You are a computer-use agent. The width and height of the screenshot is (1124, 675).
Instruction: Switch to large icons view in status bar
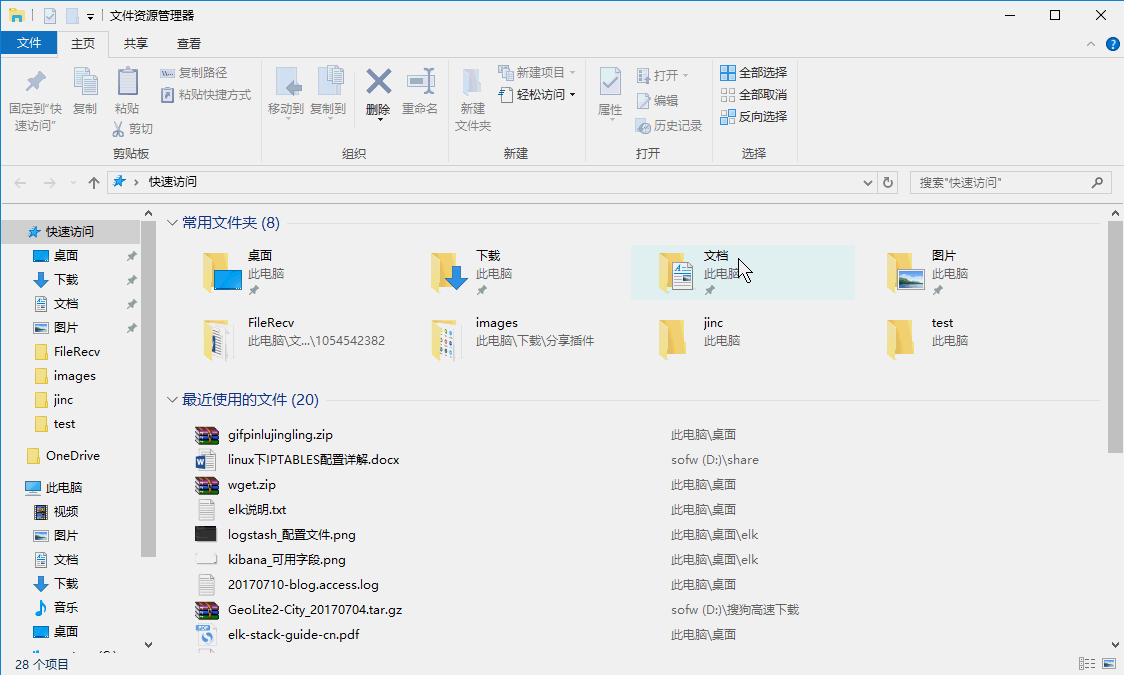1109,664
